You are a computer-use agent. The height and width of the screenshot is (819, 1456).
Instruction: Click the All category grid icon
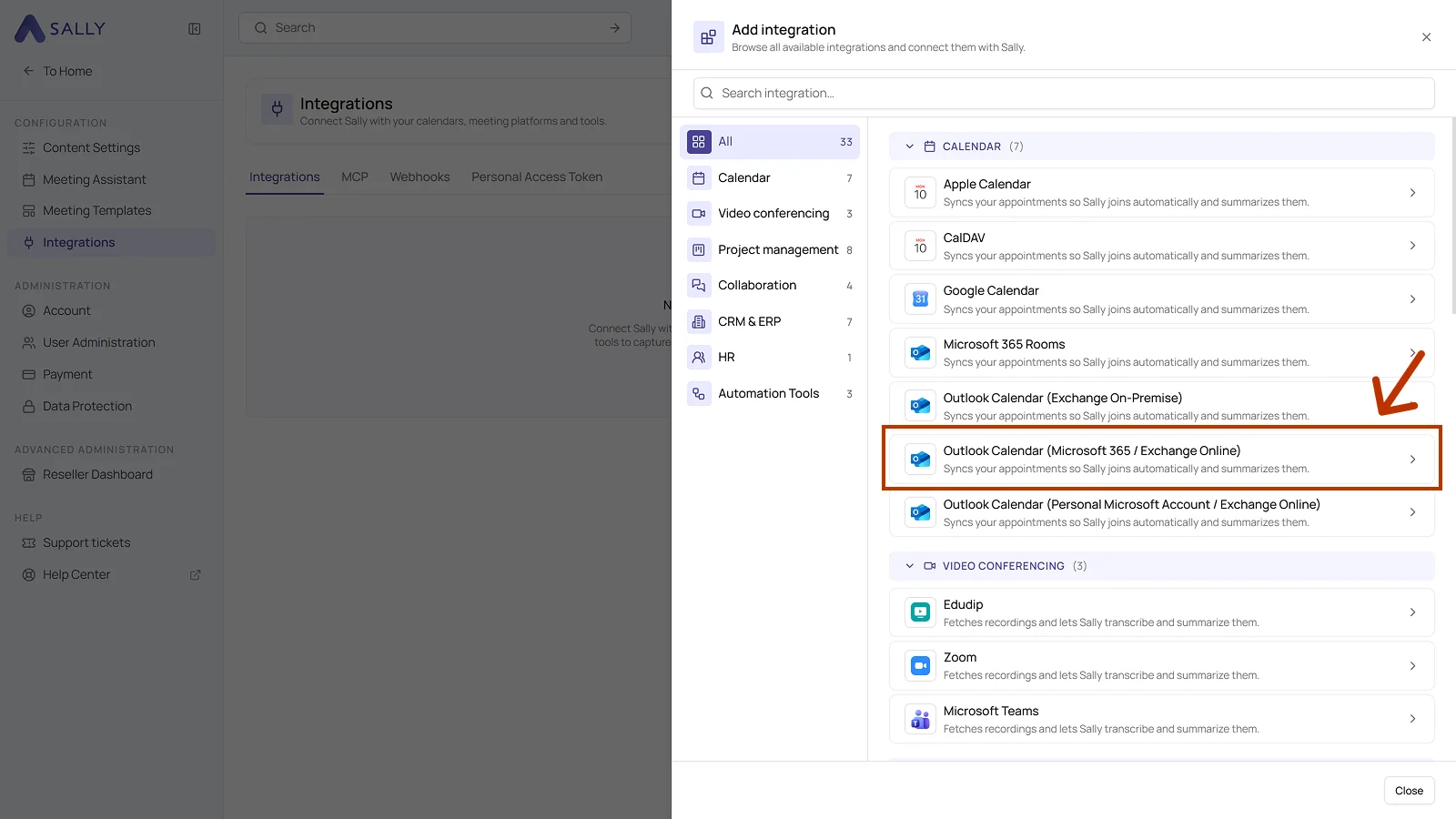[698, 142]
